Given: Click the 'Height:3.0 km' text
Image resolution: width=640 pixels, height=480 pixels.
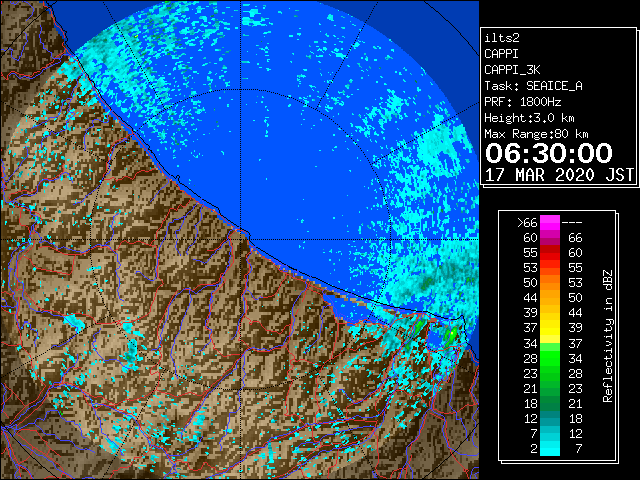Looking at the screenshot, I should pos(529,118).
